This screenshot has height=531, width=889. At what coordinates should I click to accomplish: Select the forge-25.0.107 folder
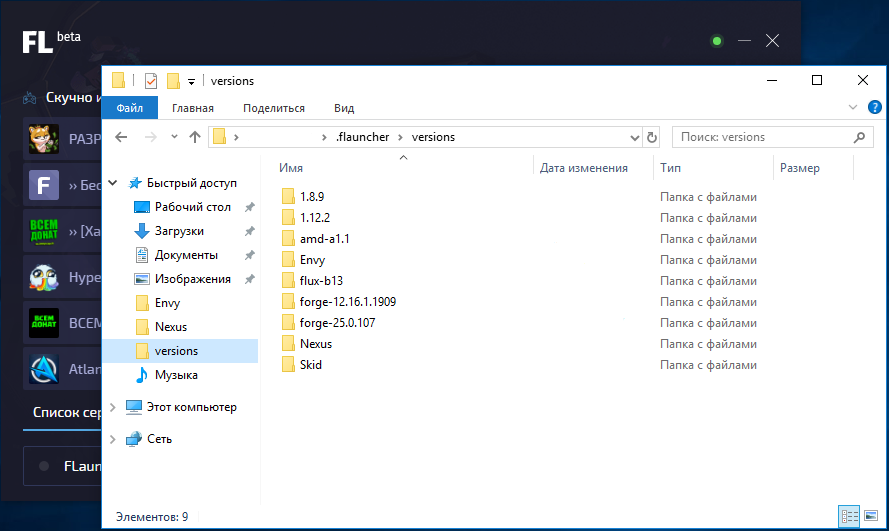tap(337, 322)
